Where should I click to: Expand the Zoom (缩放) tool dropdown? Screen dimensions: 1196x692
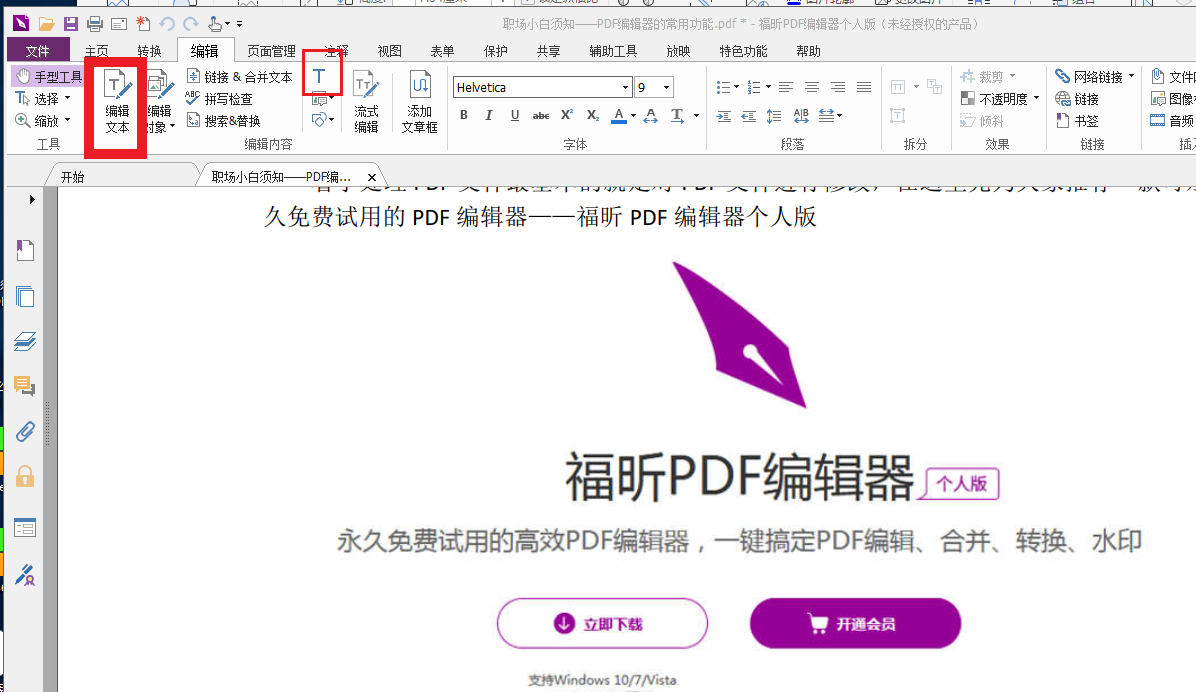click(x=68, y=120)
